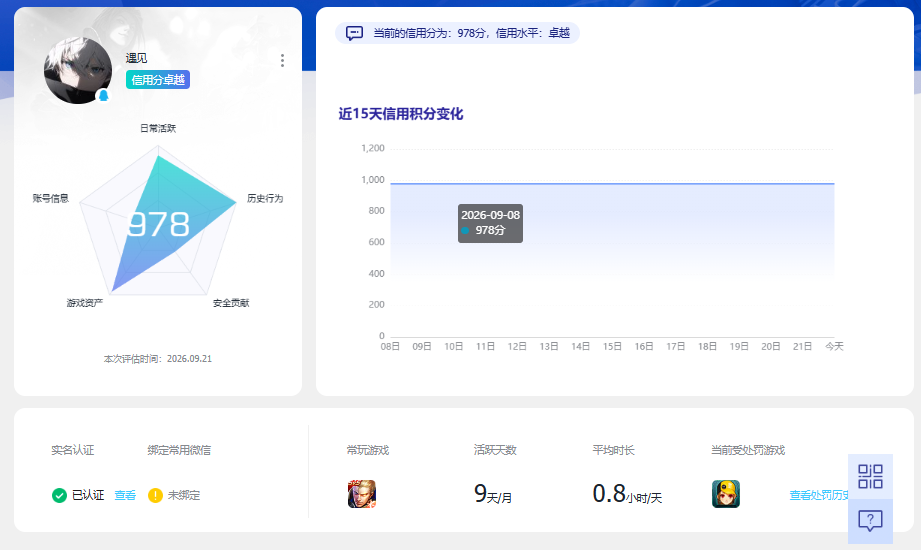Click the user avatar picture

tap(78, 71)
